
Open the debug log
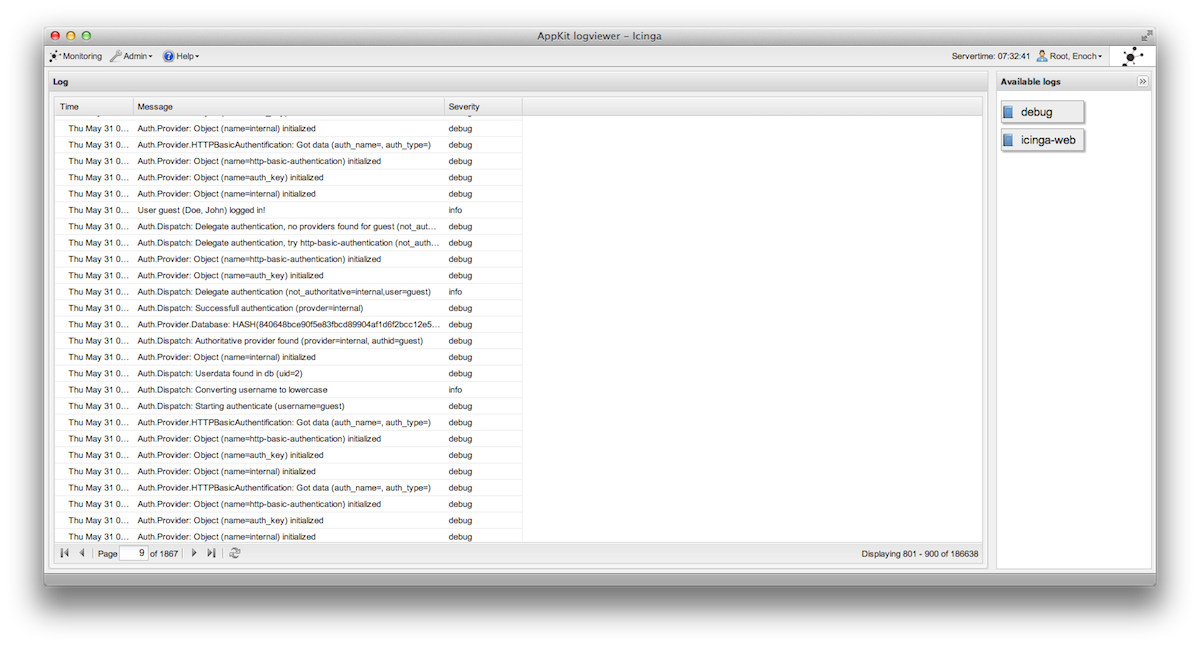coord(1042,112)
